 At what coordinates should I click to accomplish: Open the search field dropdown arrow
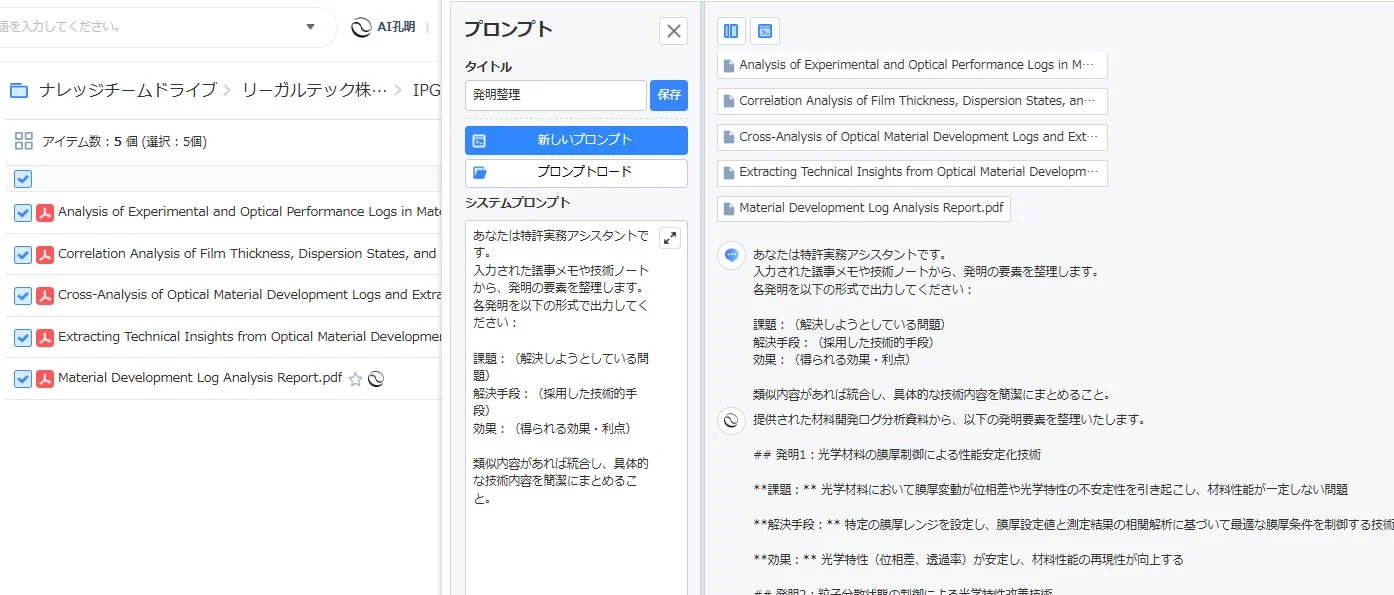tap(310, 25)
